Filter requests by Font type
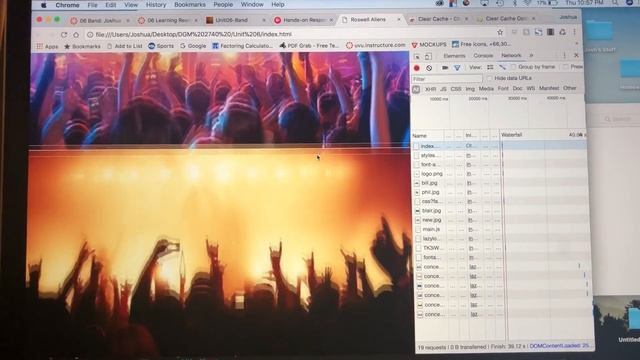Image resolution: width=640 pixels, height=360 pixels. pos(503,88)
